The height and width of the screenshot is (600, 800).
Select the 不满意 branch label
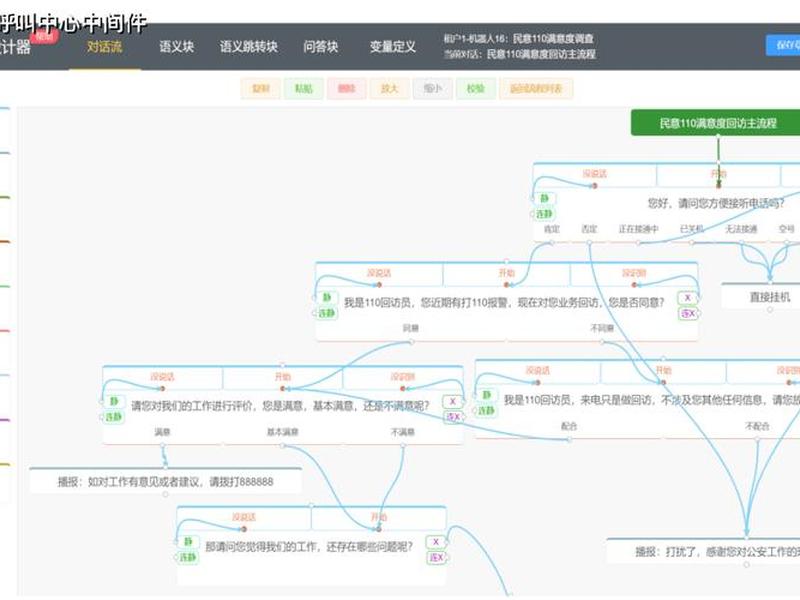tap(403, 432)
